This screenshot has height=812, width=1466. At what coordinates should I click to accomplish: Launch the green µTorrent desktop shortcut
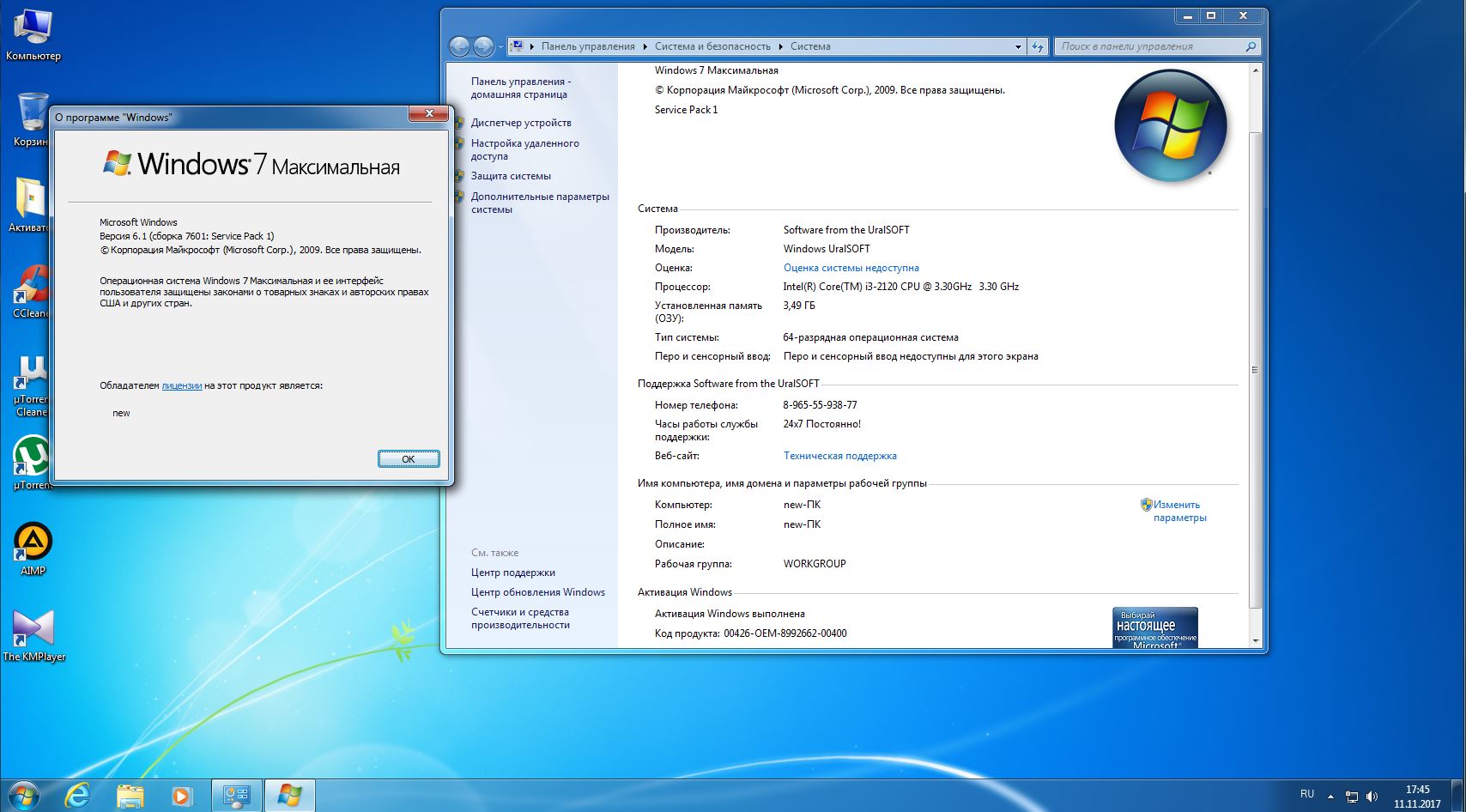tap(33, 462)
